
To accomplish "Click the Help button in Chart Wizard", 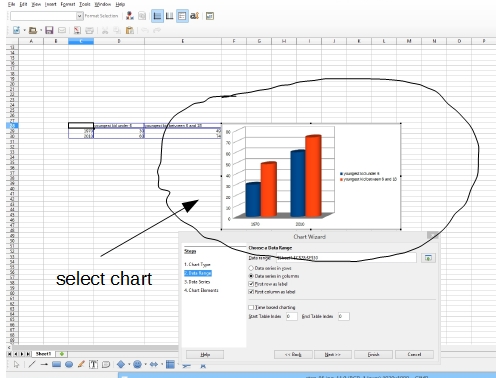I will pos(205,354).
